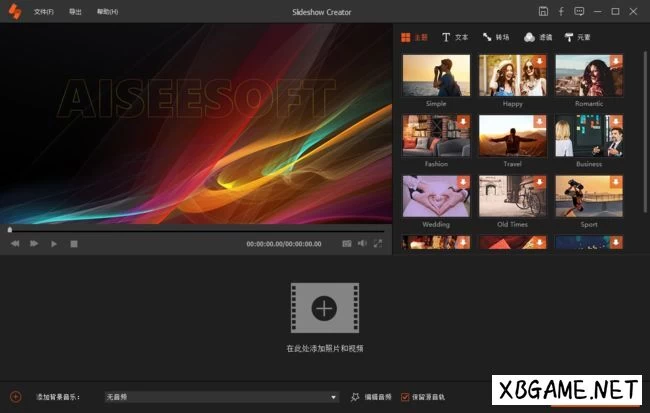Open the Facebook link in the title bar
The width and height of the screenshot is (650, 413).
coord(560,11)
